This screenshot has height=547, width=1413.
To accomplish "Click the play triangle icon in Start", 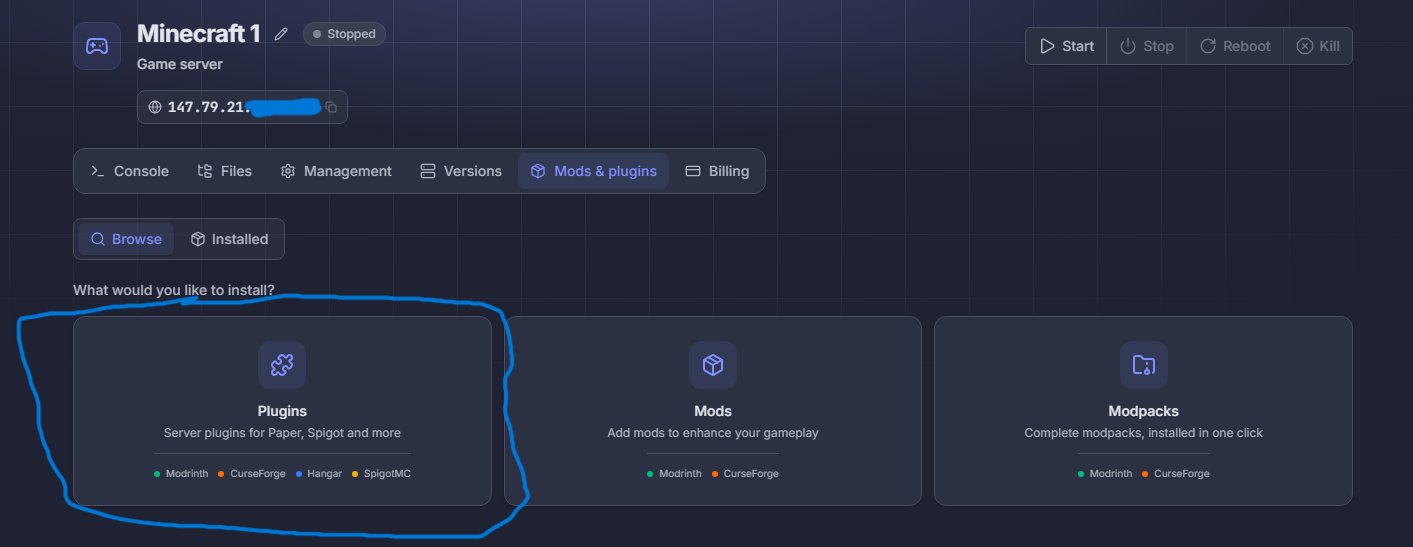I will pos(1047,46).
